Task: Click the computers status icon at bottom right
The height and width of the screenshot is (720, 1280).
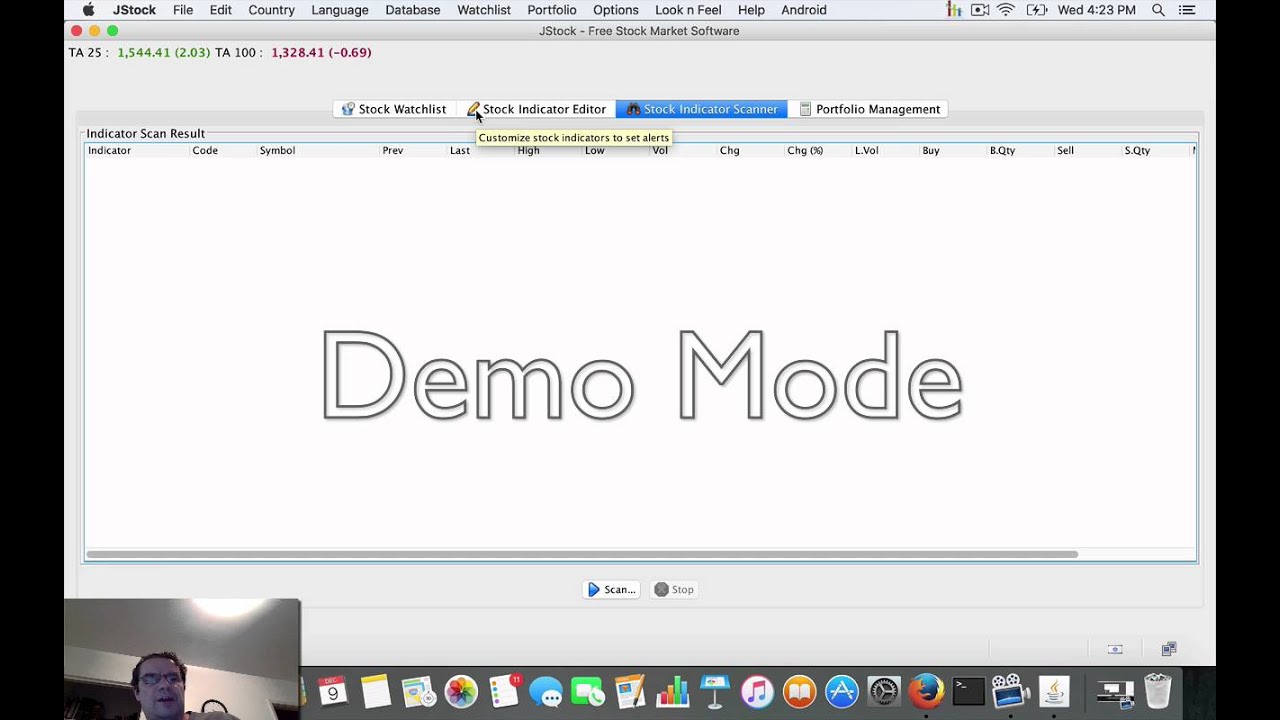Action: coord(1169,649)
